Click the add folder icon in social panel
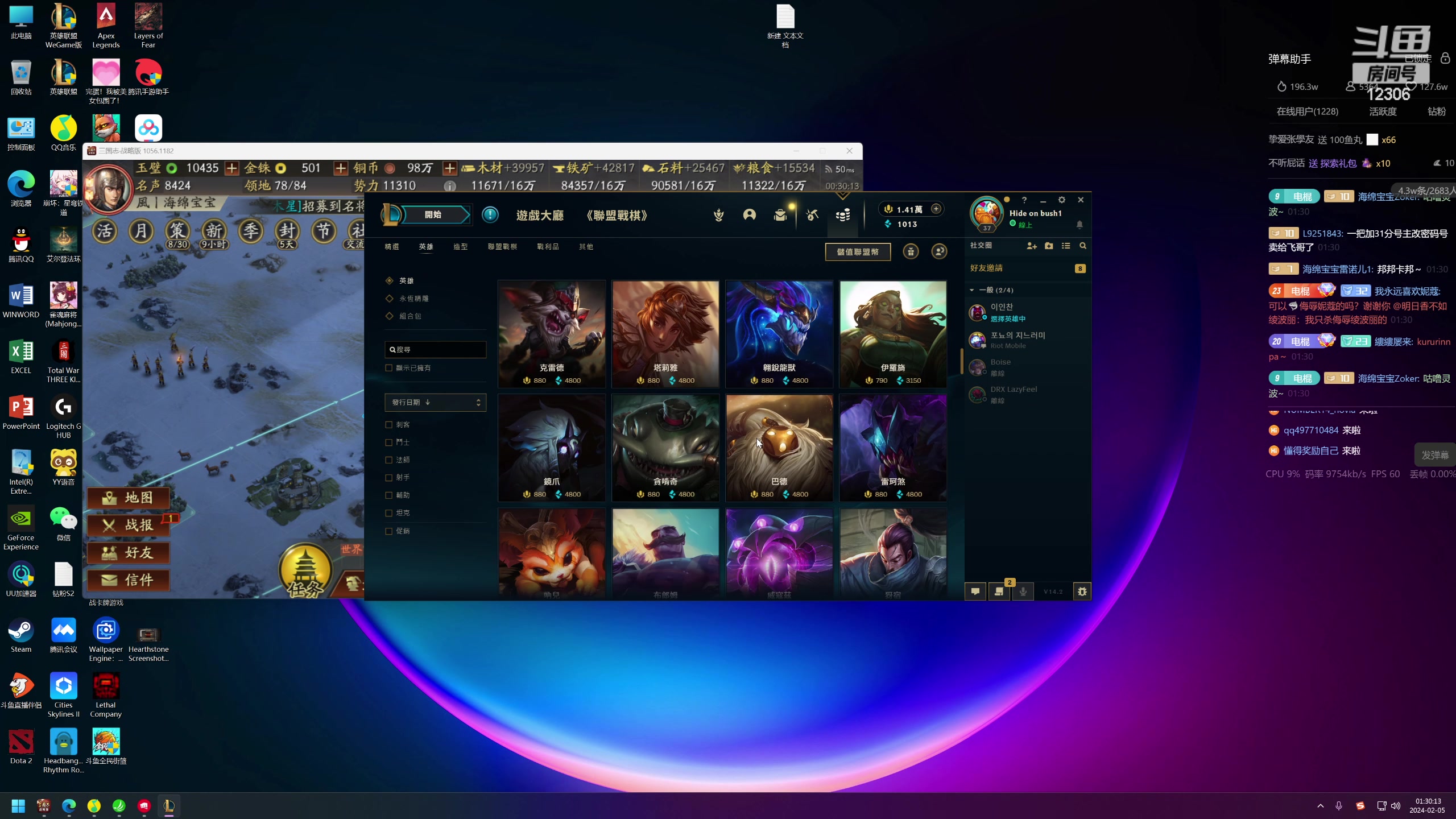 [1049, 246]
